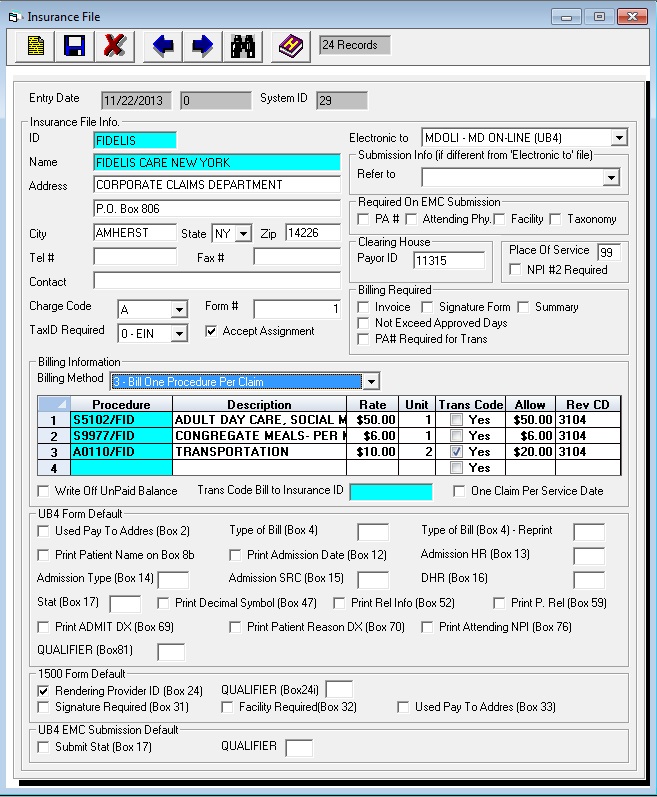
Task: Click the Trans Code column header
Action: pos(471,405)
